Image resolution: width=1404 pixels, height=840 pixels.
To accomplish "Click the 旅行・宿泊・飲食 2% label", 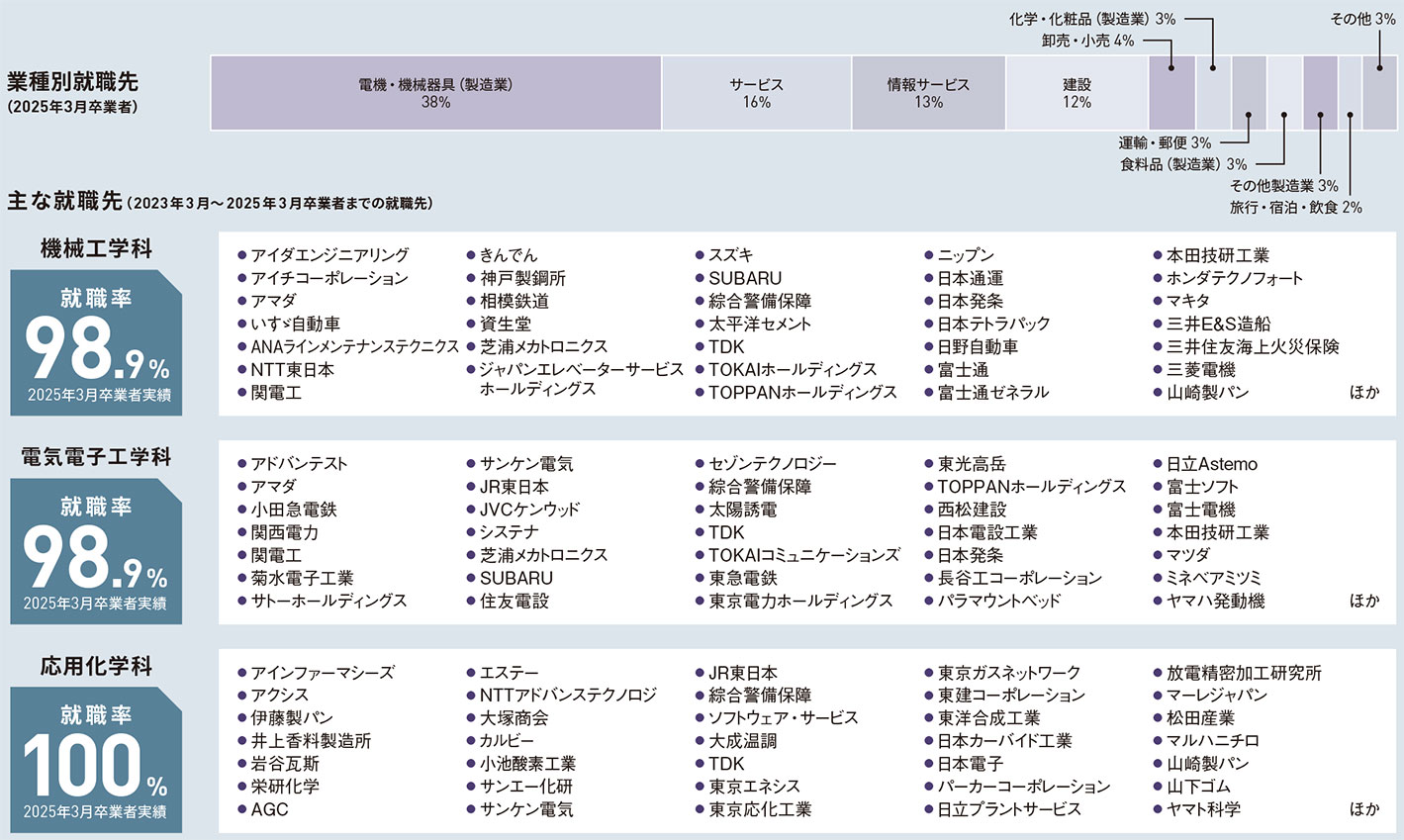I will [x=1295, y=207].
